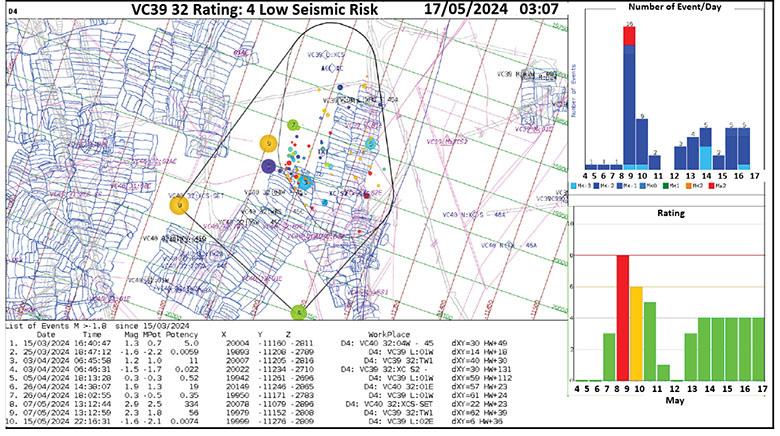The height and width of the screenshot is (436, 780).
Task: Click workplace 'D4: VC40 32:XCS-SET' in row 8
Action: 390,404
